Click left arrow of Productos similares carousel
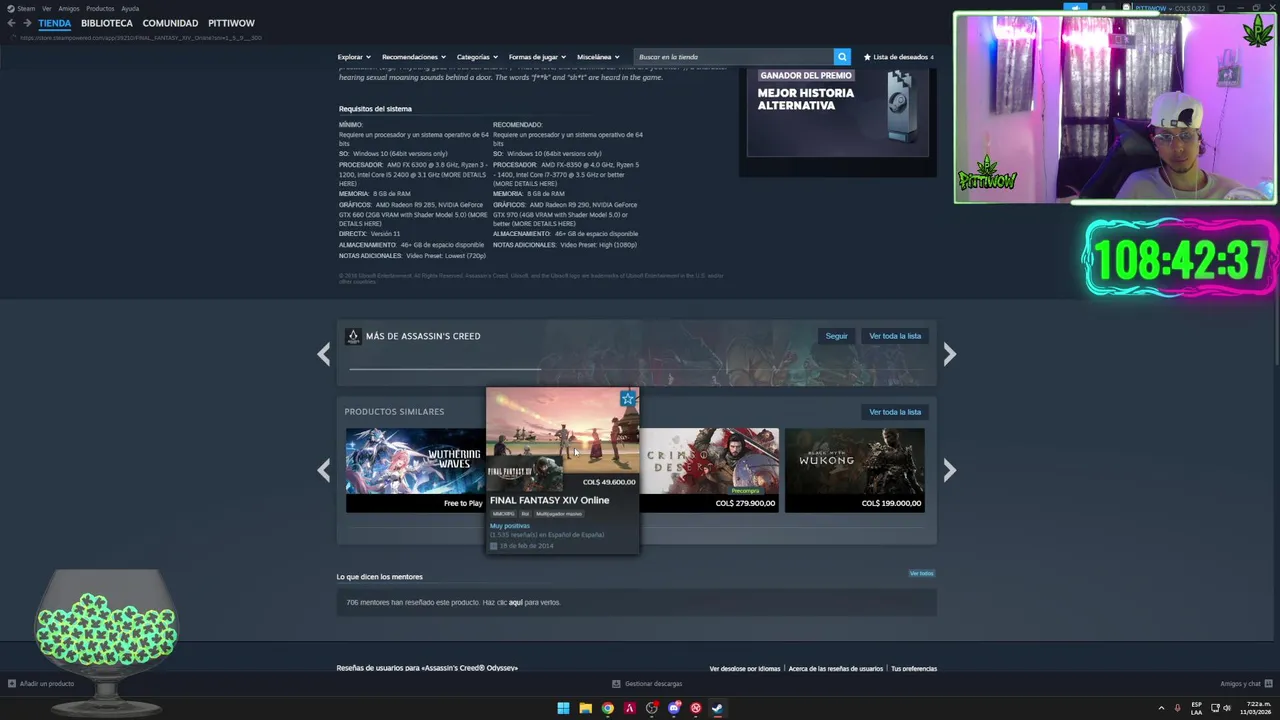Viewport: 1280px width, 720px height. coord(323,470)
